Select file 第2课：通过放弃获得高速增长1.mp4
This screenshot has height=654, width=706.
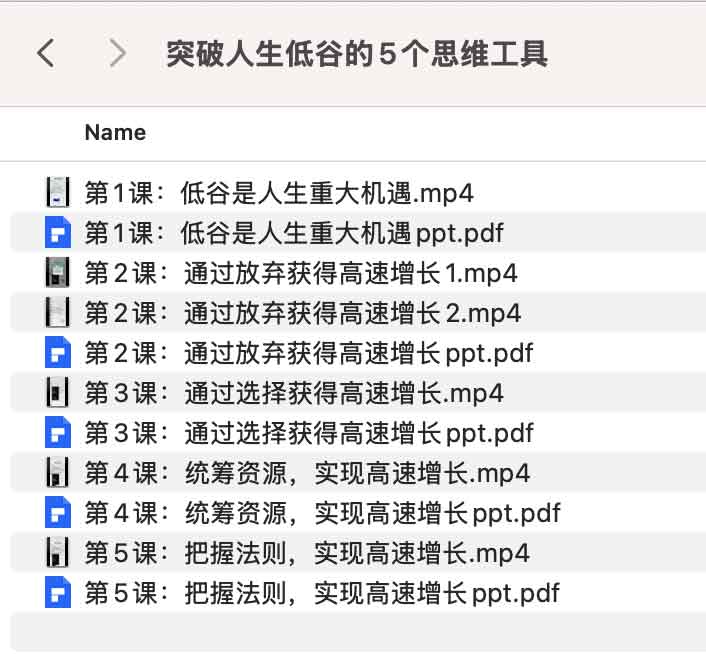tap(300, 272)
